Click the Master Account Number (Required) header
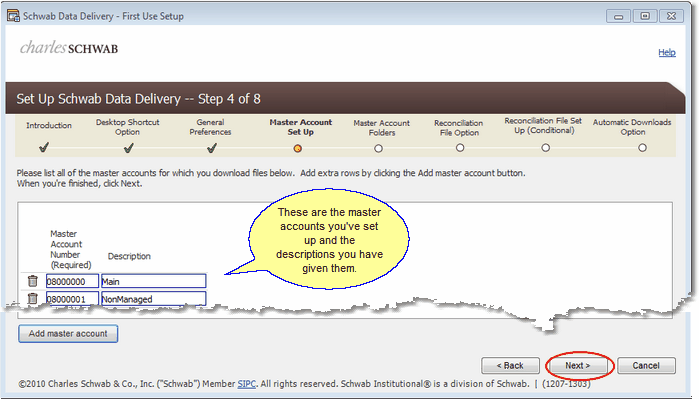The image size is (699, 399). coord(71,249)
